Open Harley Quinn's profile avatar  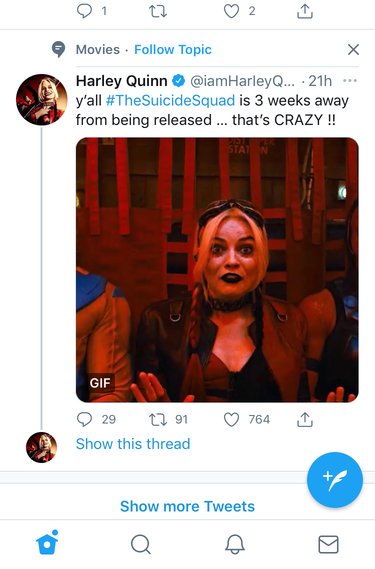click(42, 100)
